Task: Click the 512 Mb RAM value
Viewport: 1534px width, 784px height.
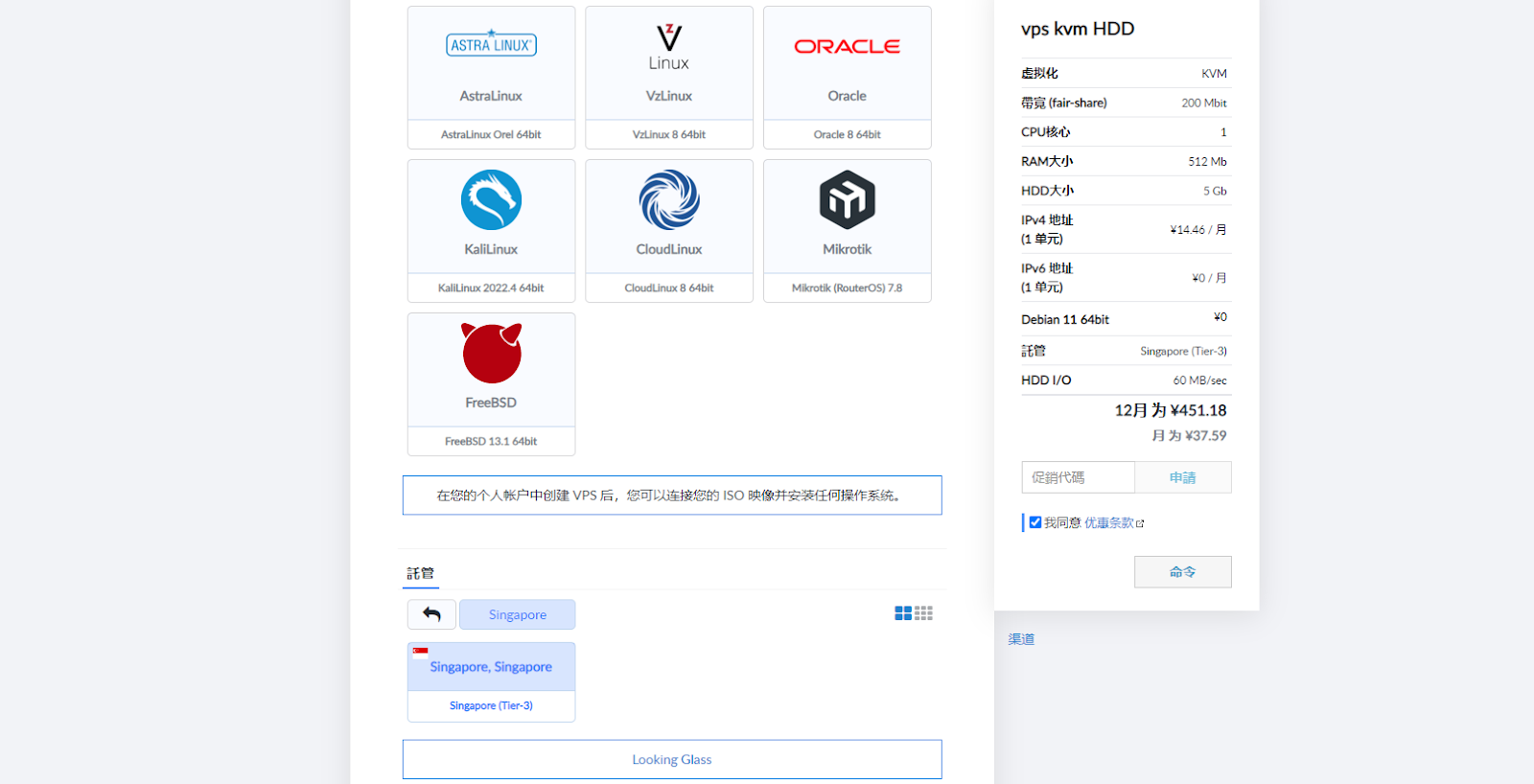Action: 1208,161
